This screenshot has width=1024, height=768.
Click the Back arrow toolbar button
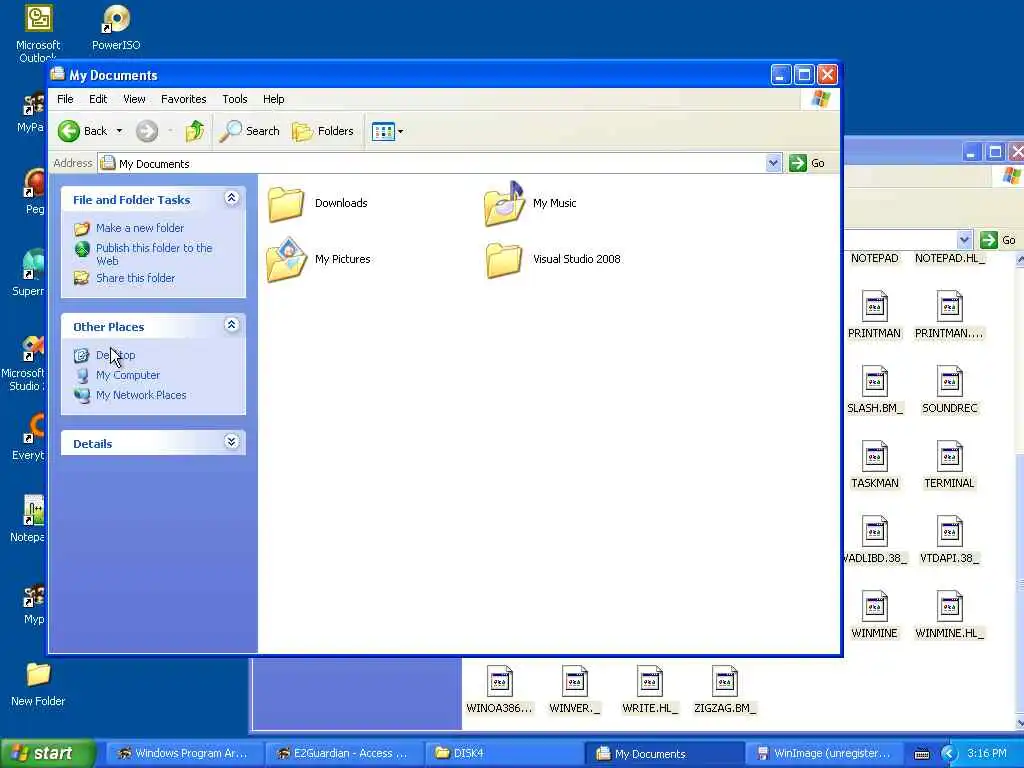(82, 131)
